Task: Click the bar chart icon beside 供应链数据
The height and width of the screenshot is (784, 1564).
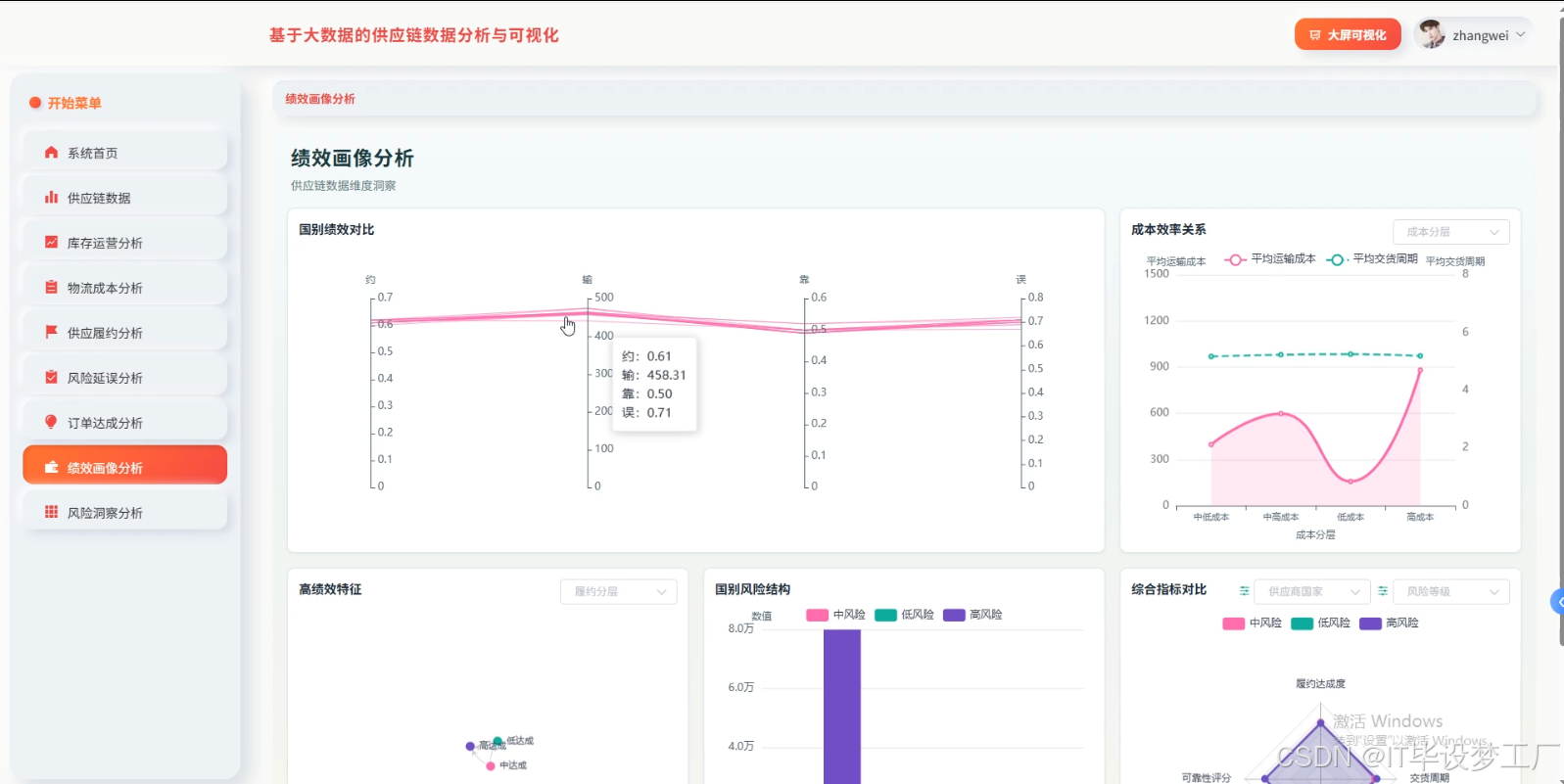Action: (x=51, y=198)
